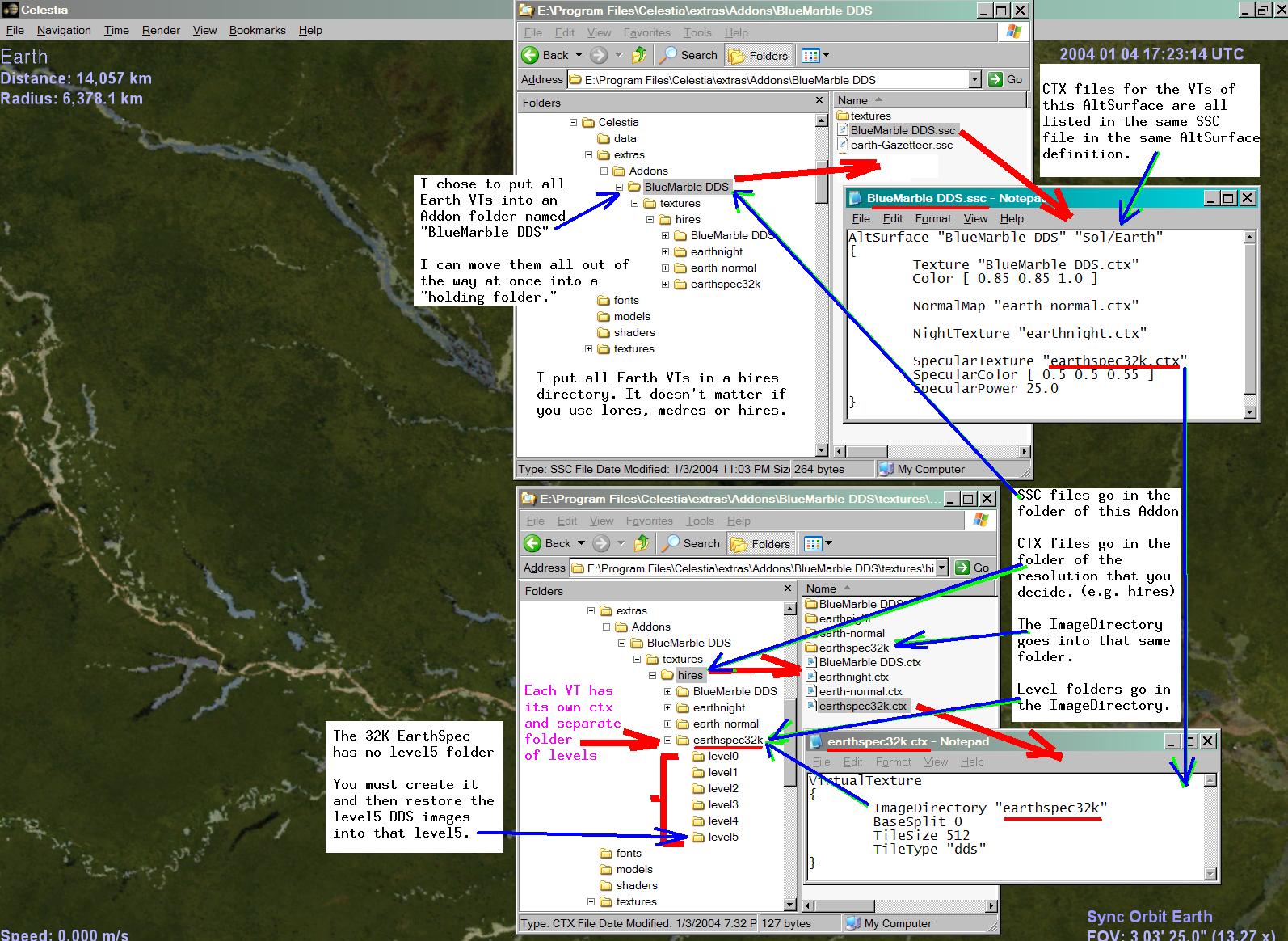Click My Computer icon in lower status bar
1288x941 pixels.
tap(853, 923)
